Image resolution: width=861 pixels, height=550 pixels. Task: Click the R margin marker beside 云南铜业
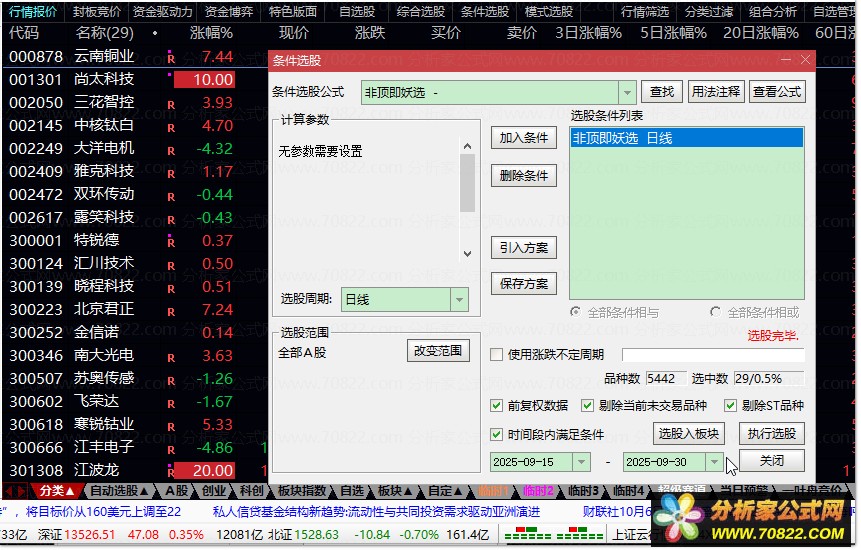point(171,59)
